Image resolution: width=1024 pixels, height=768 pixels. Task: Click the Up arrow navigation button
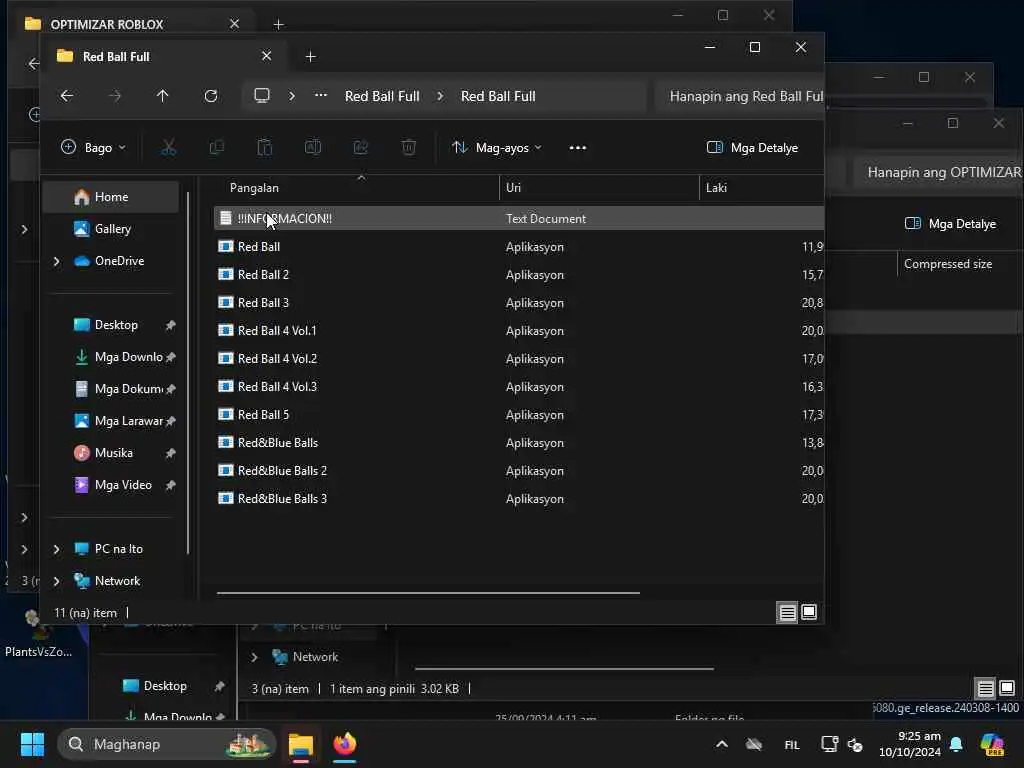click(163, 96)
